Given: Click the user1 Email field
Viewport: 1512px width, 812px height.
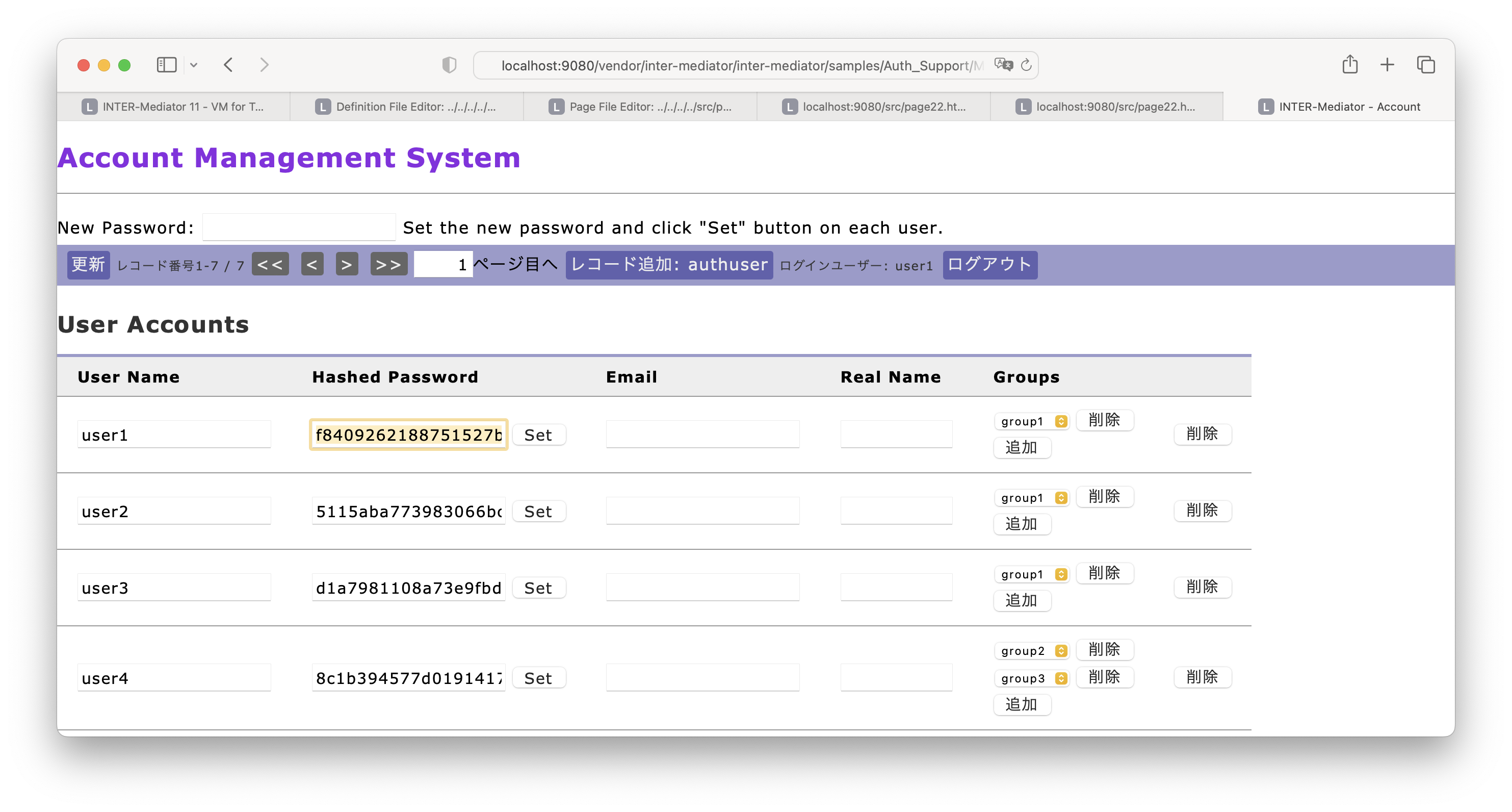Looking at the screenshot, I should pos(702,435).
